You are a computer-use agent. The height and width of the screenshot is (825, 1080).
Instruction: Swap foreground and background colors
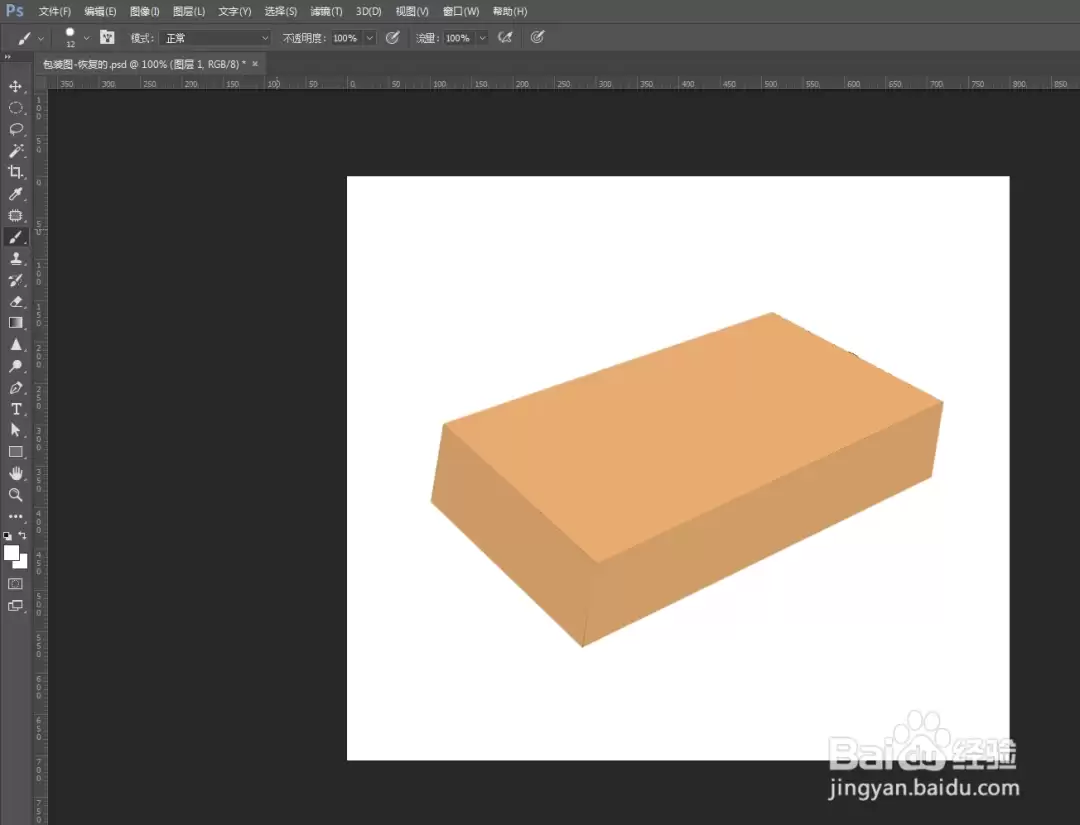[x=23, y=535]
